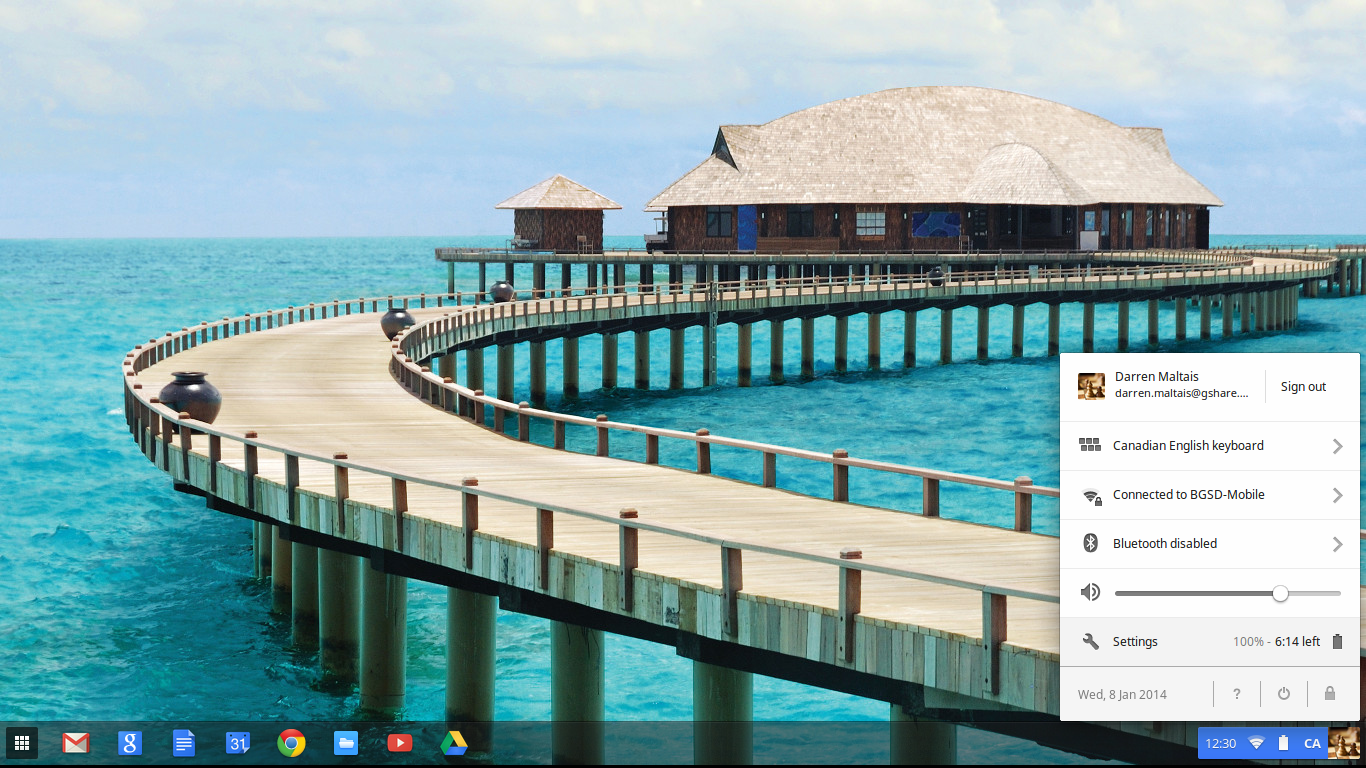Viewport: 1366px width, 768px height.
Task: Click the Settings label text
Action: (1135, 642)
